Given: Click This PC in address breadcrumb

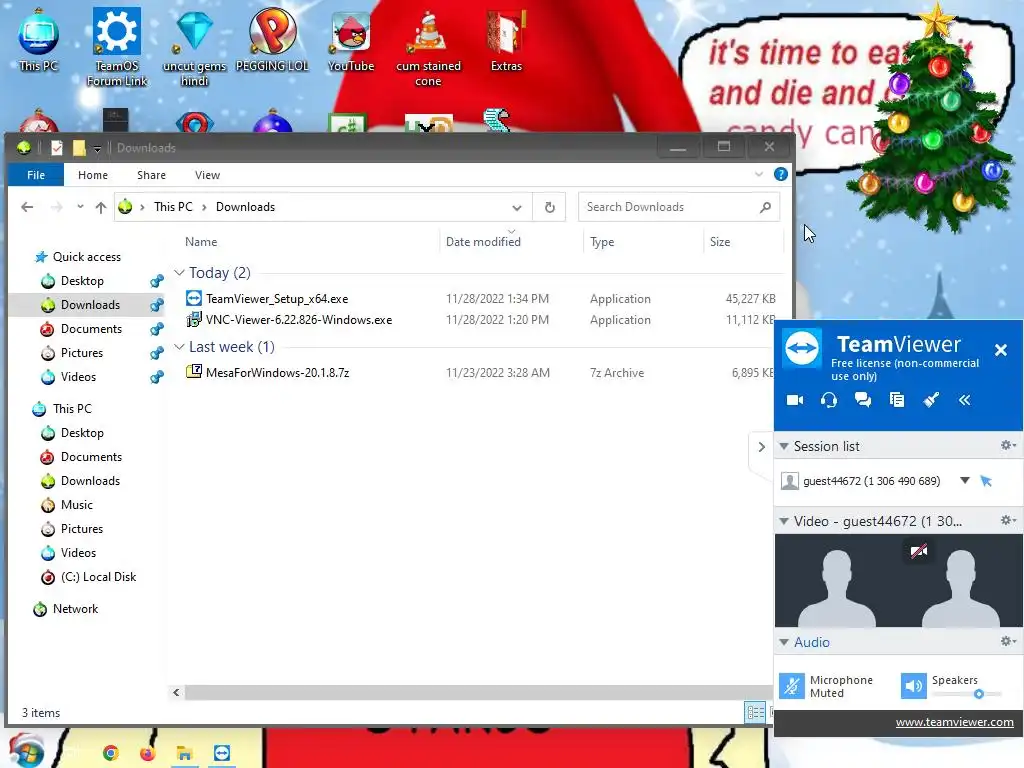Looking at the screenshot, I should click(x=173, y=207).
